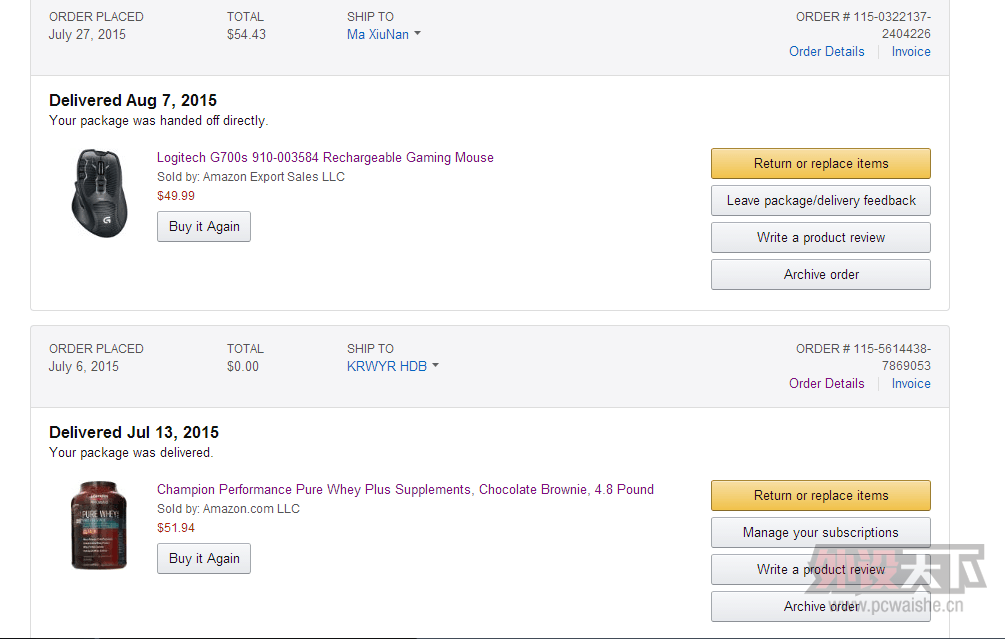
Task: Open the Logitech G700s mouse product thumbnail
Action: pos(99,193)
